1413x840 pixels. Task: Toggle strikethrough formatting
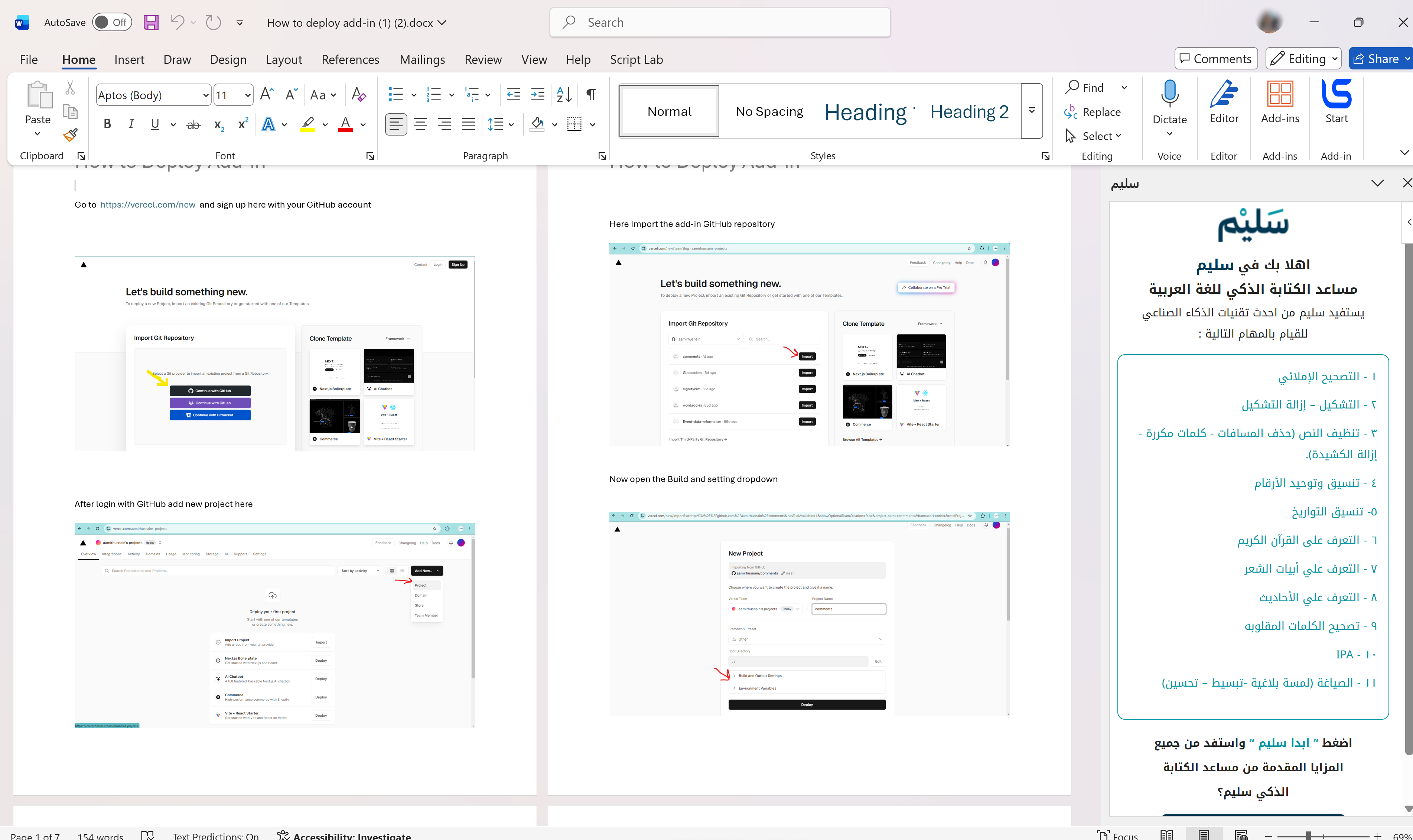click(x=193, y=124)
